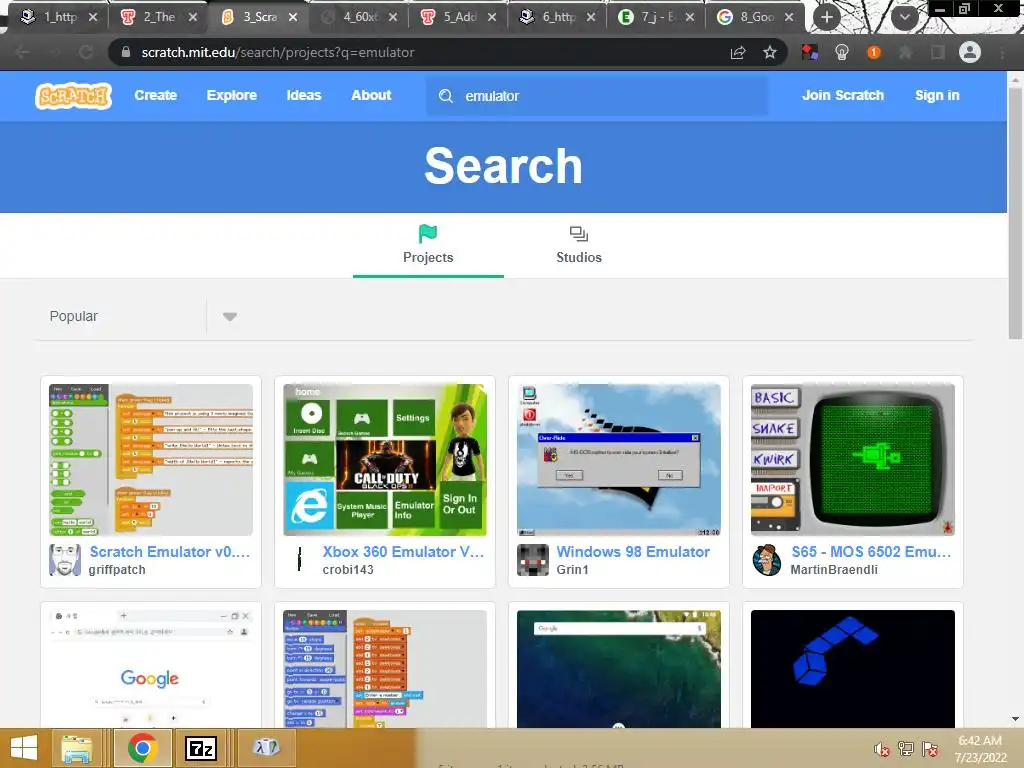This screenshot has height=768, width=1024.
Task: Click the red-blue extension icon
Action: point(810,52)
